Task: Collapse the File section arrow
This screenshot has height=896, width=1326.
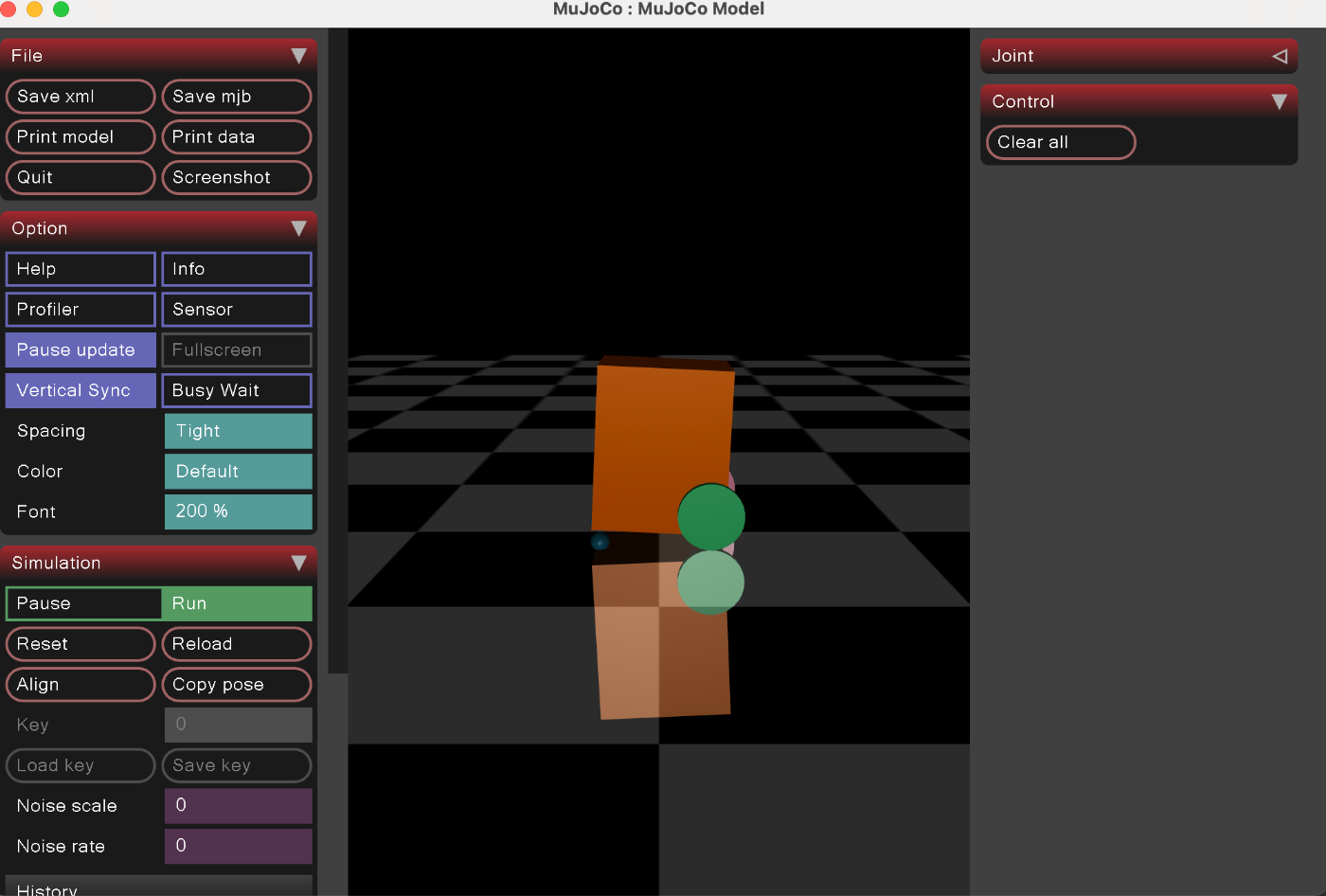Action: coord(298,56)
